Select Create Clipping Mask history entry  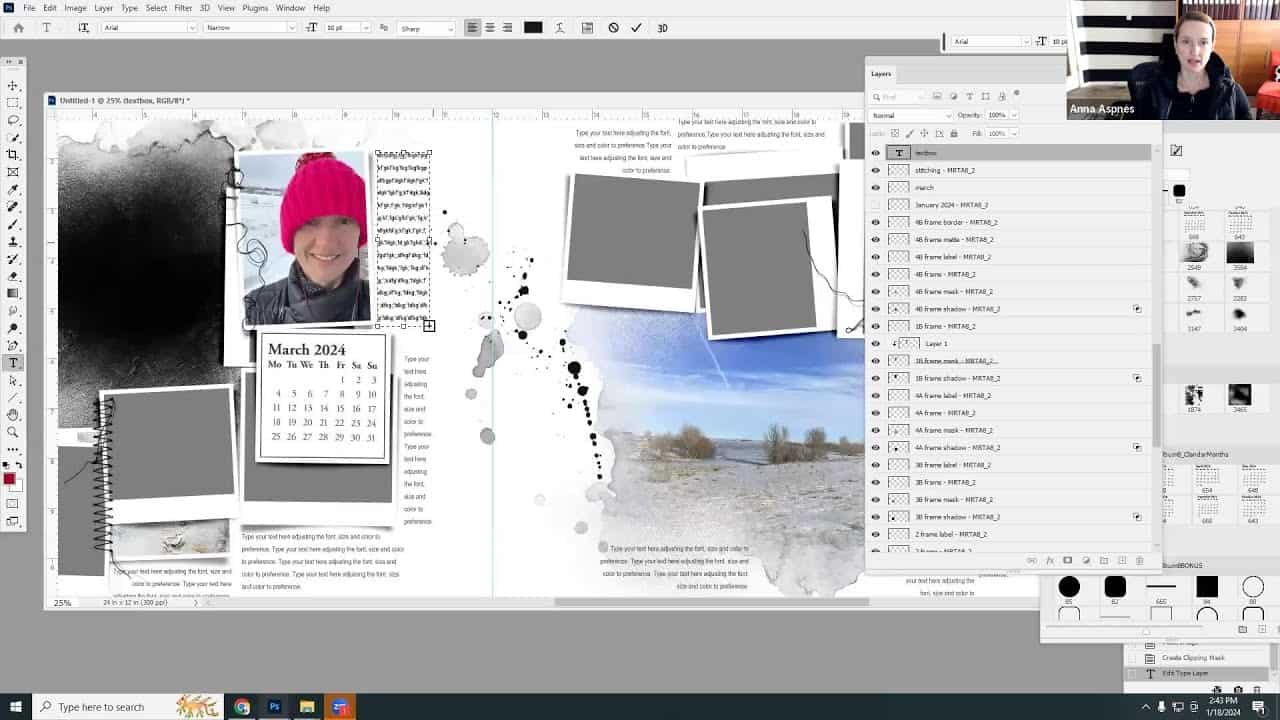[x=1193, y=658]
